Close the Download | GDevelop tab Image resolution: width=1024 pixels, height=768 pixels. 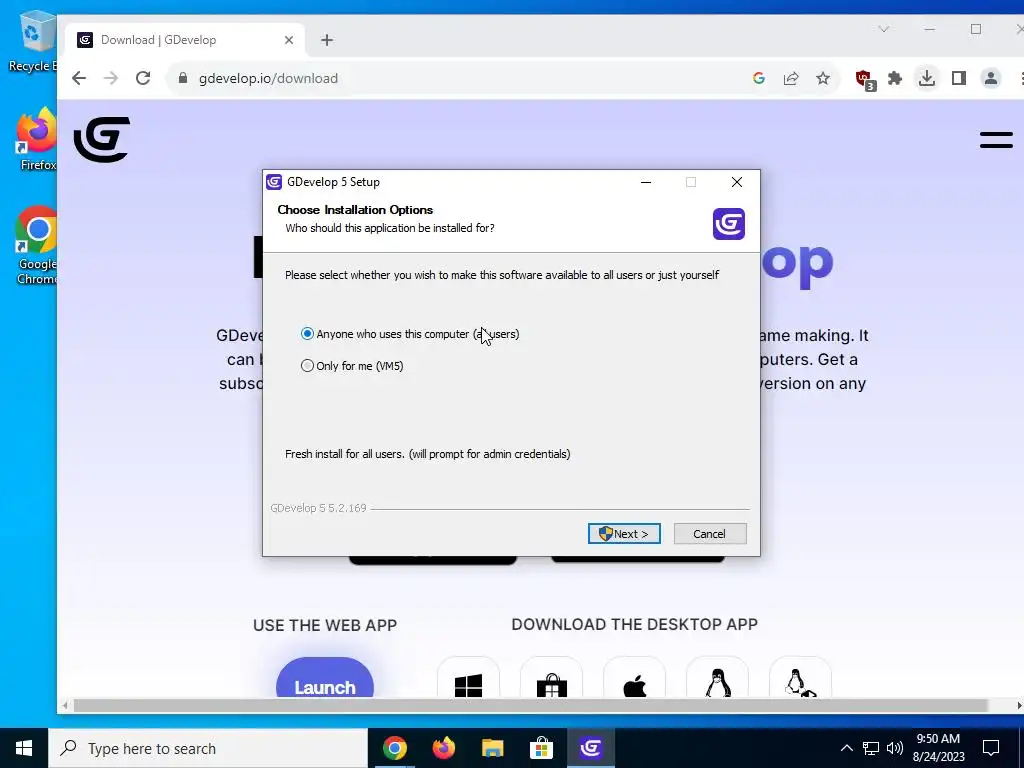pyautogui.click(x=289, y=40)
